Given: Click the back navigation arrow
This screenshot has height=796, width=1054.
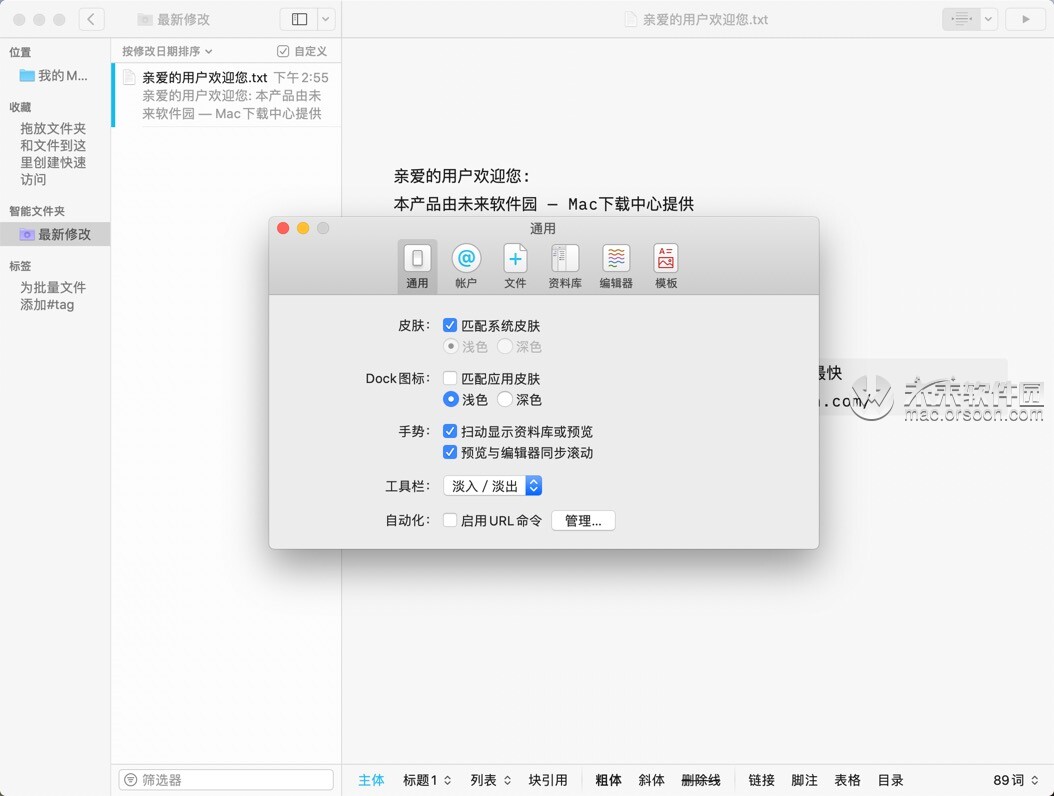Looking at the screenshot, I should (x=91, y=18).
